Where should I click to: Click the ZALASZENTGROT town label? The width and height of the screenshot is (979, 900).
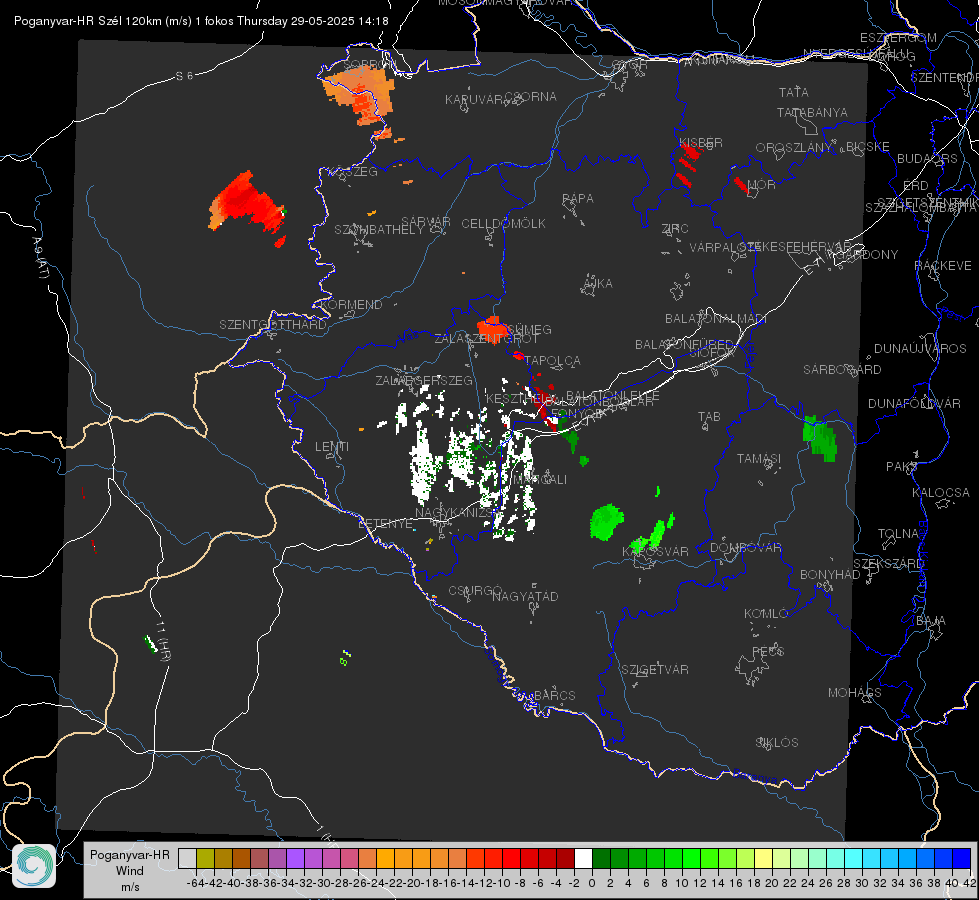[x=486, y=339]
